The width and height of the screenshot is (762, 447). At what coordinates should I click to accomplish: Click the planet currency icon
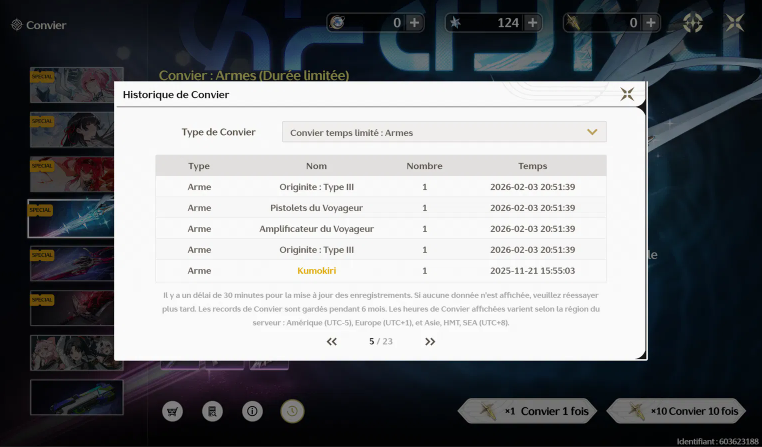tap(337, 22)
